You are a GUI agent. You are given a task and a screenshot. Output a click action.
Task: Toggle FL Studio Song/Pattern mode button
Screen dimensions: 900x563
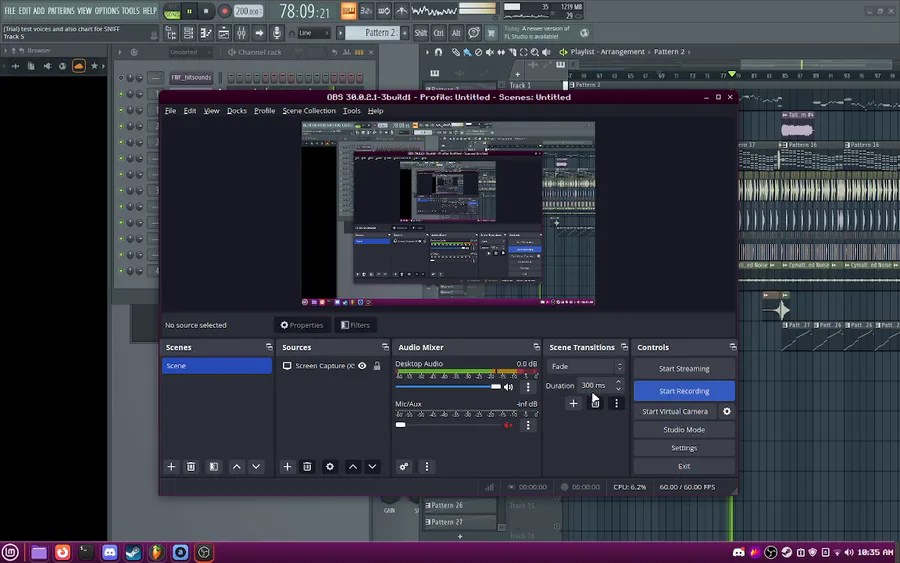(172, 11)
